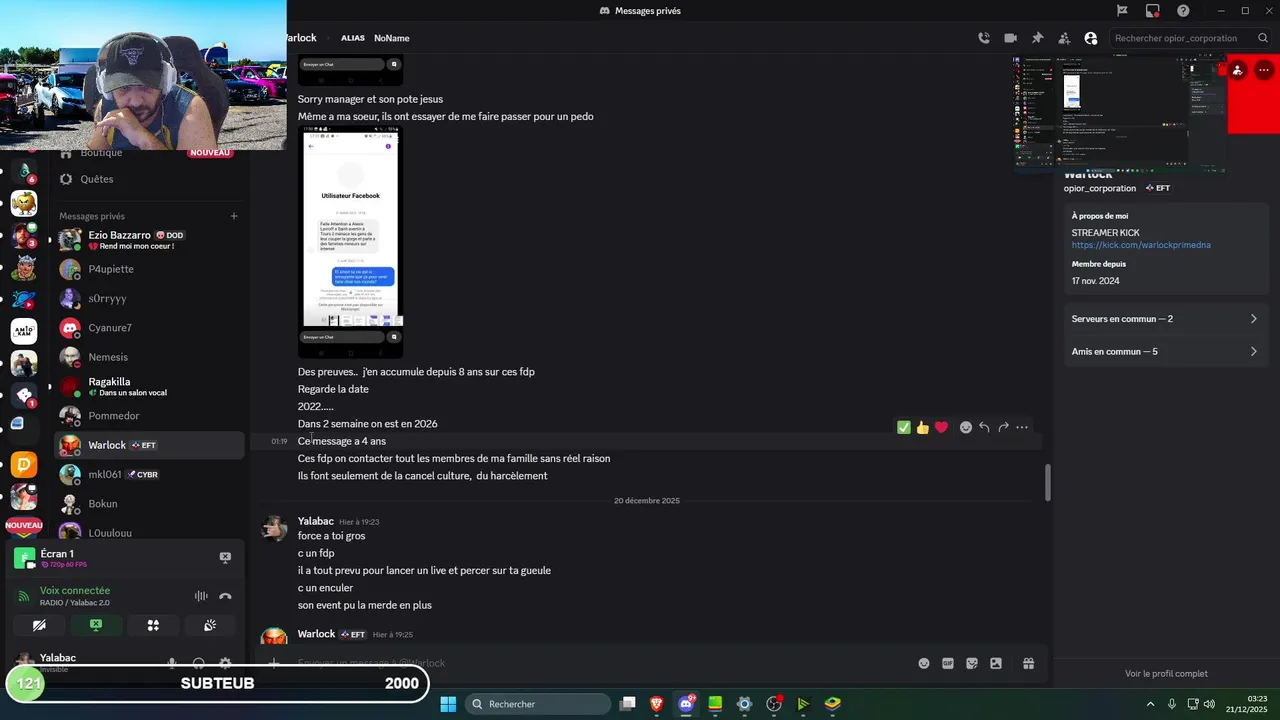This screenshot has height=720, width=1280.
Task: Click the plus attach button in message bar
Action: click(x=273, y=663)
